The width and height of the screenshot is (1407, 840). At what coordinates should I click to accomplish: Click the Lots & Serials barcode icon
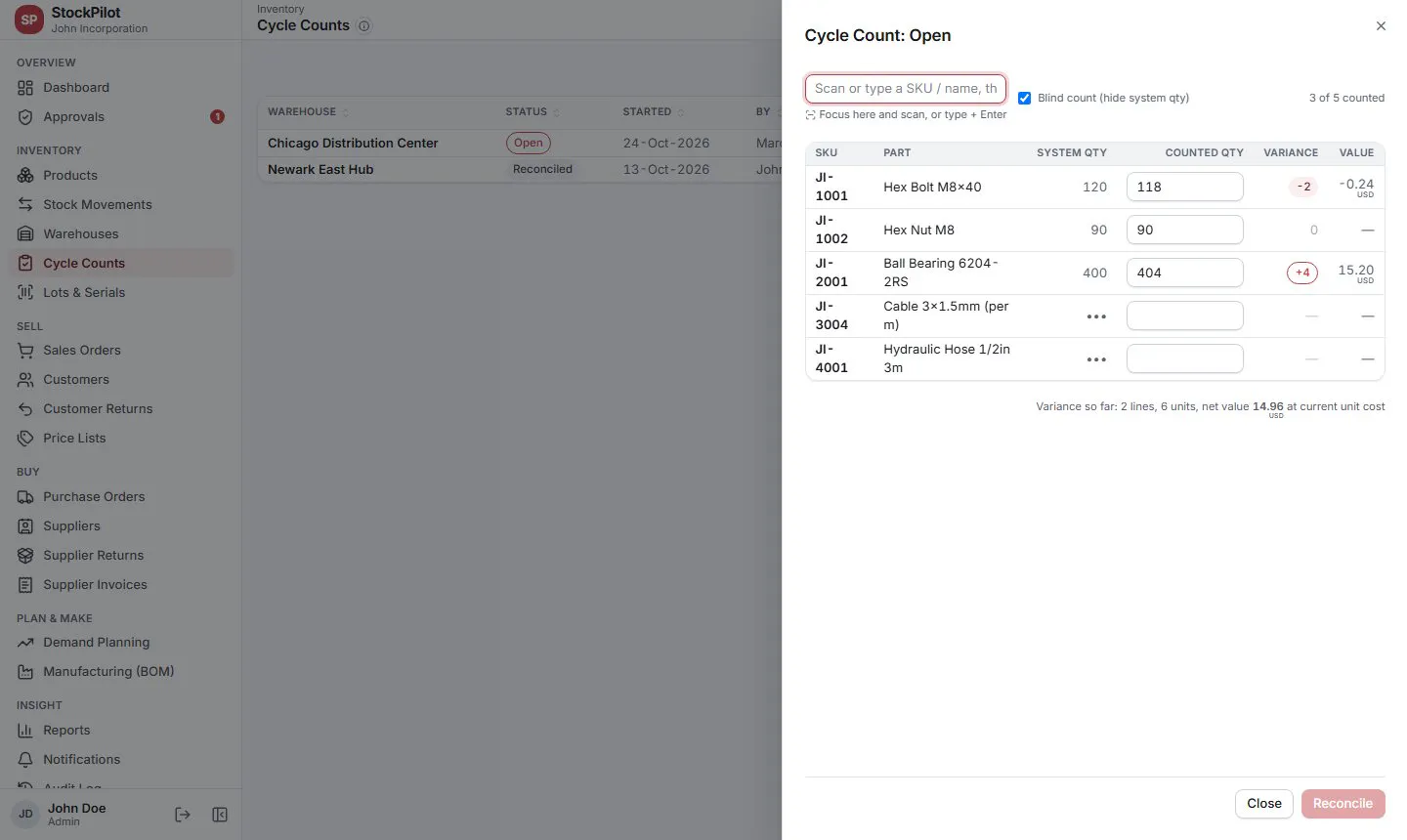pyautogui.click(x=25, y=292)
